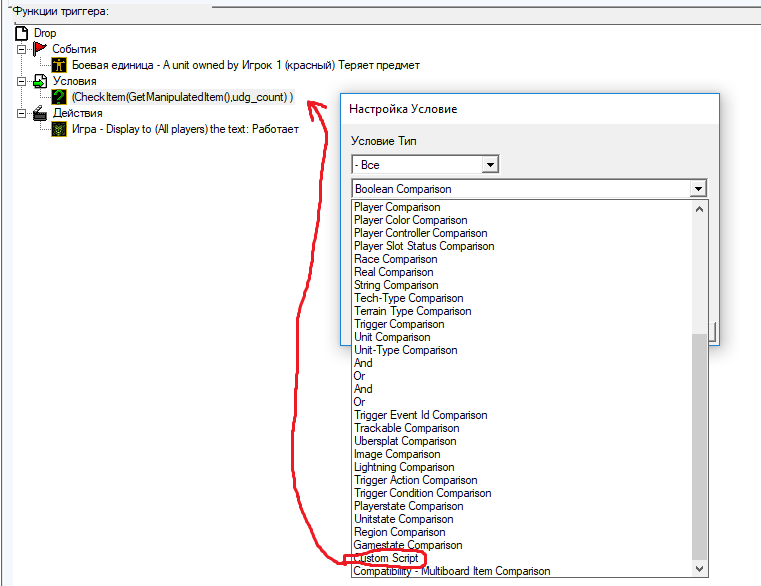Collapse the Условия tree node
This screenshot has width=761, height=586.
[21, 81]
